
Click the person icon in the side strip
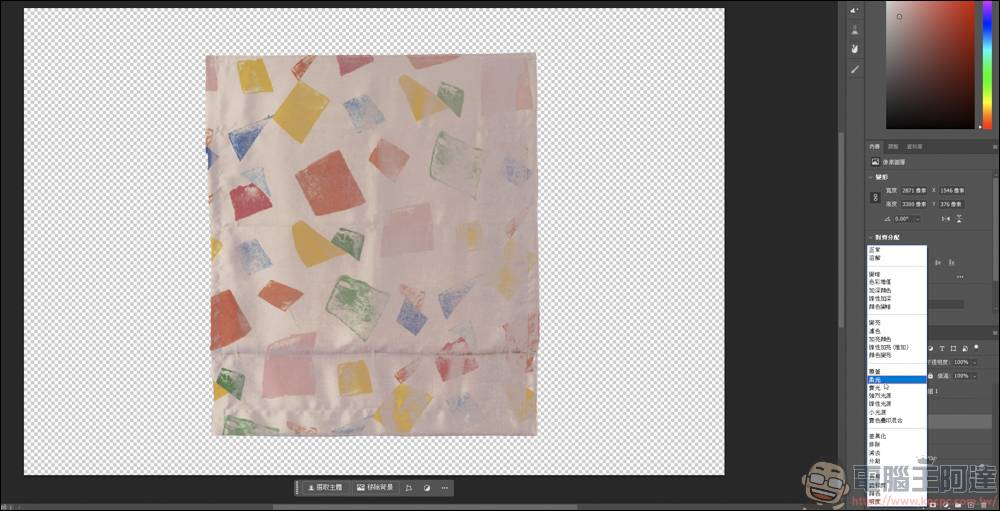point(855,29)
